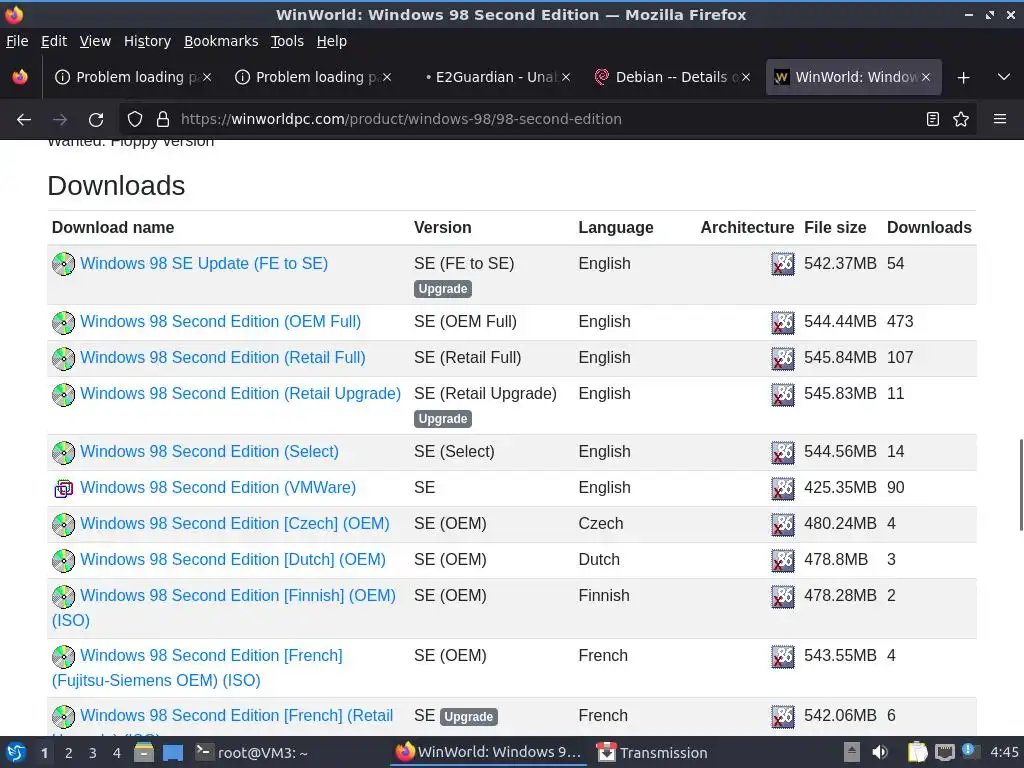Open Windows 98 Second Edition [Finnish] (OEM) link
The image size is (1024, 768).
pyautogui.click(x=238, y=595)
